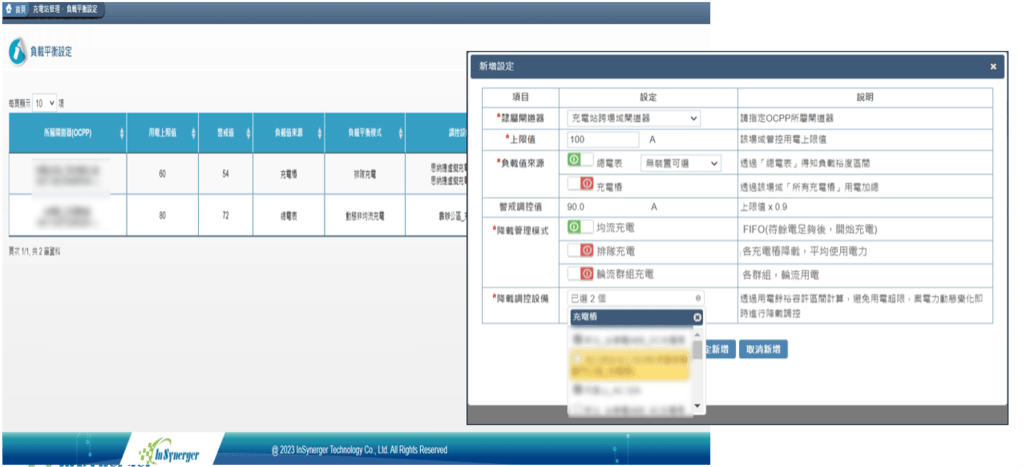Image resolution: width=1024 pixels, height=467 pixels.
Task: Click the 用電上限值 cell showing 80
Action: coord(162,215)
